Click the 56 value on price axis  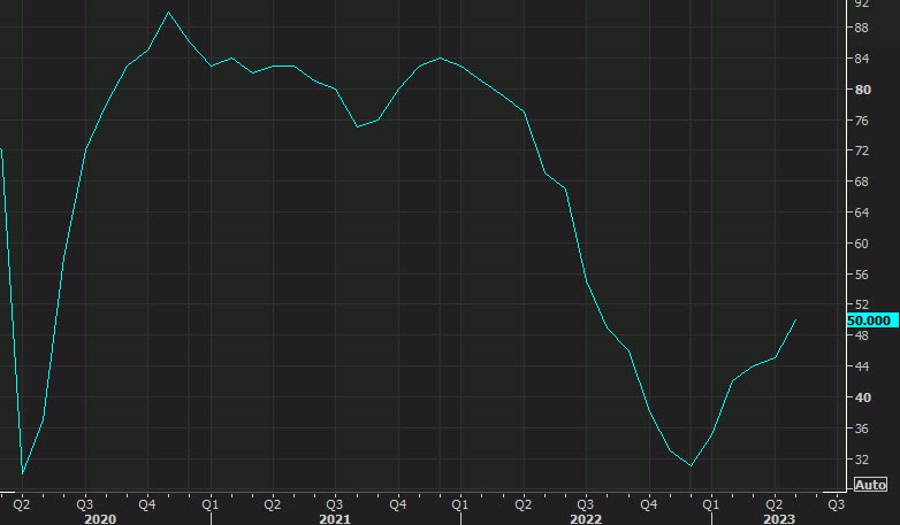(x=861, y=275)
